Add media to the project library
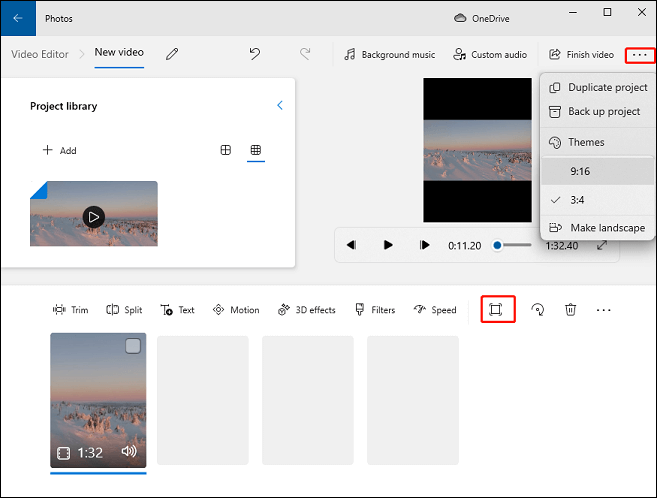 59,150
